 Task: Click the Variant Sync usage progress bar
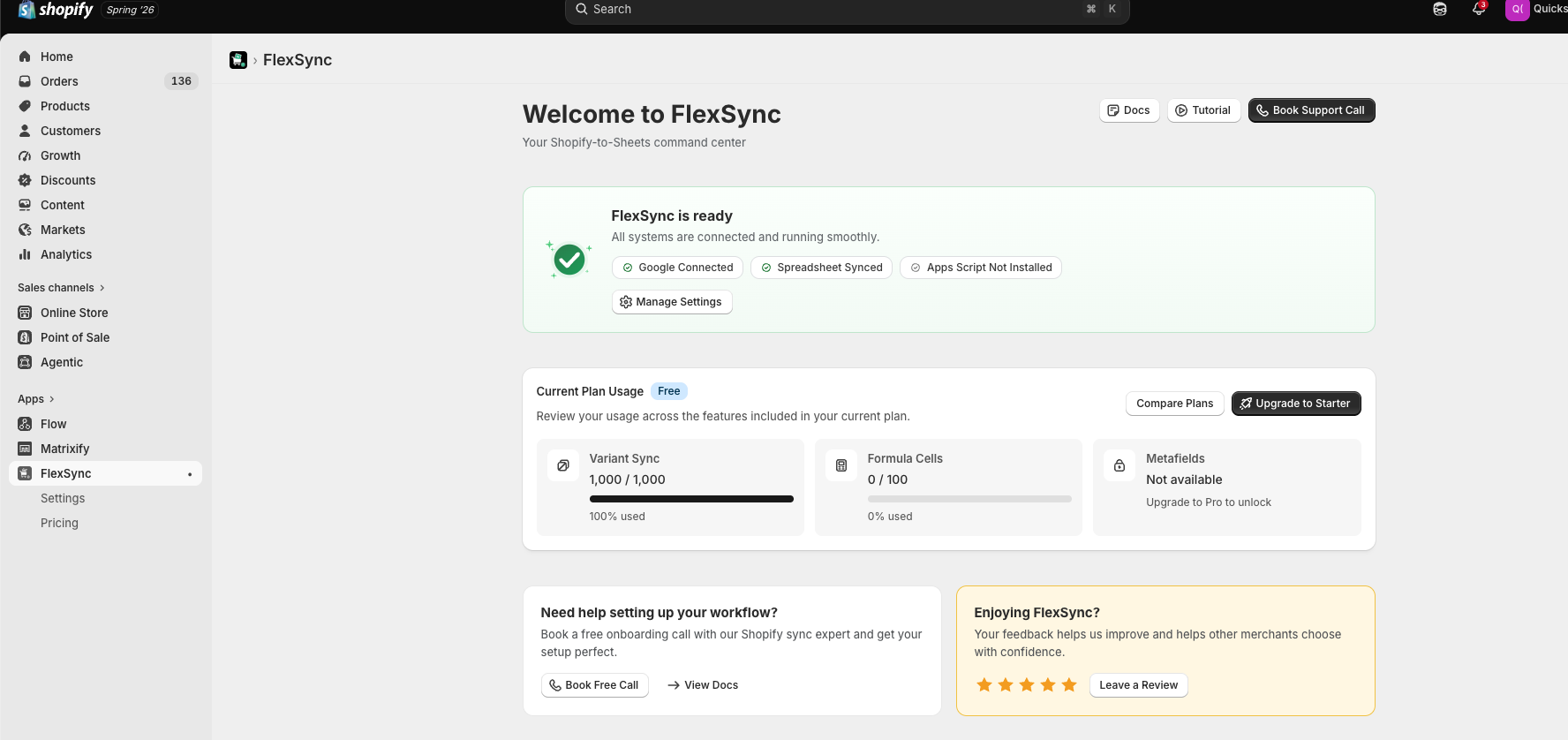[691, 499]
